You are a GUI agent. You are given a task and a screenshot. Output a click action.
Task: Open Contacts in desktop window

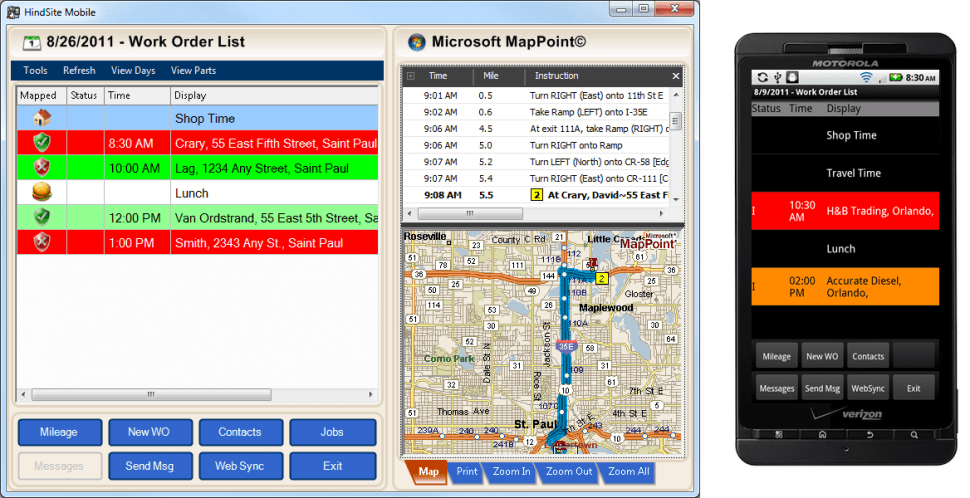click(x=241, y=432)
